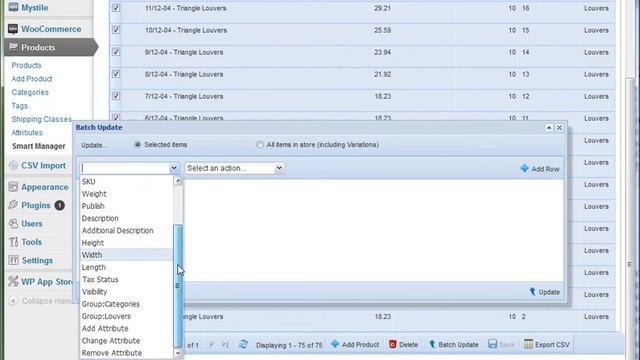Click the Add Product plus icon
640x360 pixels.
click(x=335, y=344)
